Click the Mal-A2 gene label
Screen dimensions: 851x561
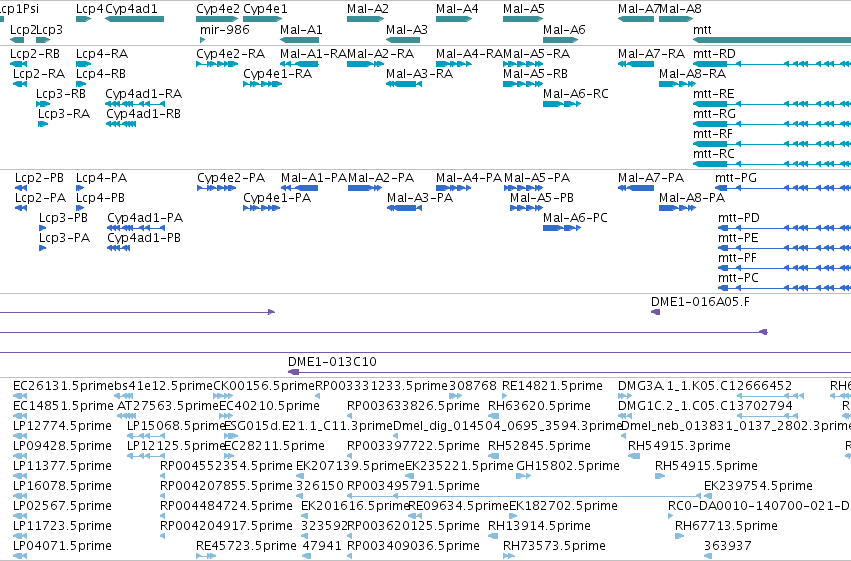point(368,9)
